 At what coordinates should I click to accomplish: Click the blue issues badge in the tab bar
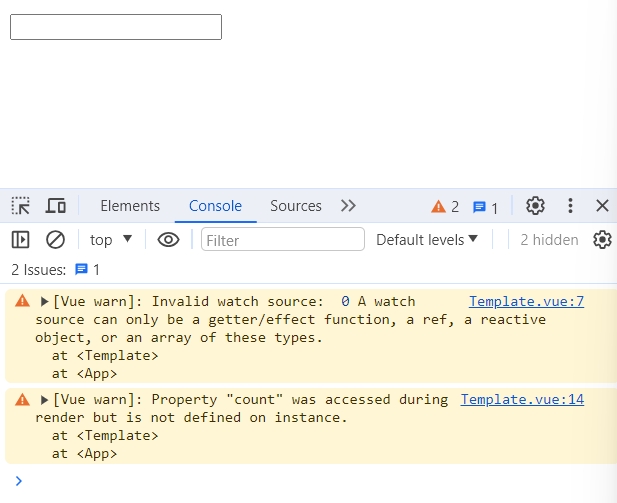[x=485, y=207]
